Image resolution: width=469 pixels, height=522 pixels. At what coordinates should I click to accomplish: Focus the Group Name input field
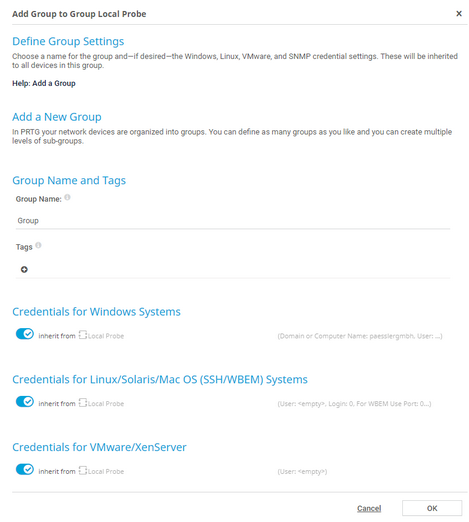(233, 221)
